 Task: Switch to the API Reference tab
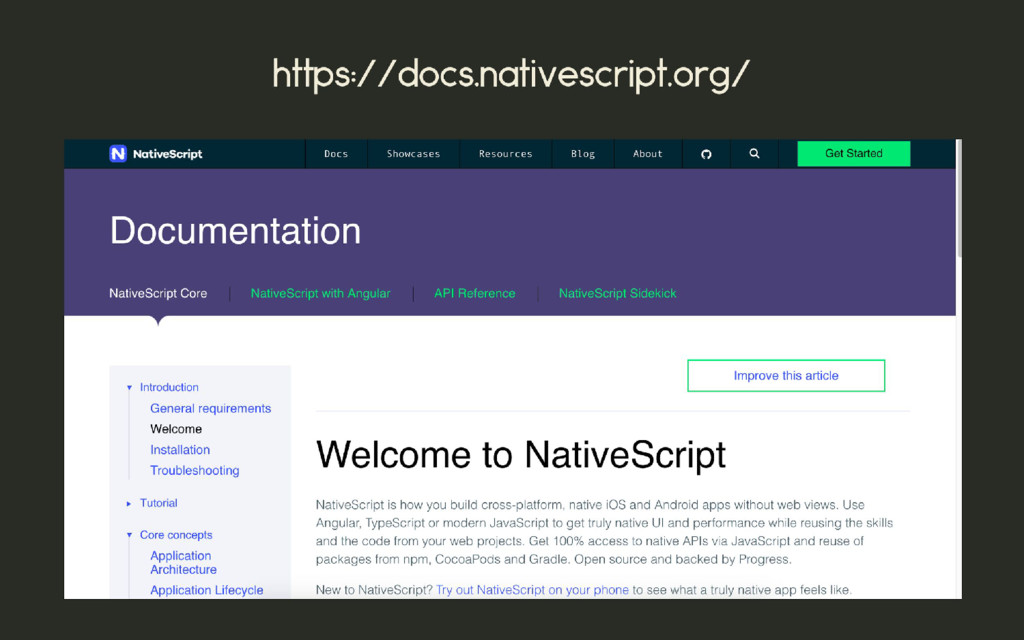tap(475, 293)
